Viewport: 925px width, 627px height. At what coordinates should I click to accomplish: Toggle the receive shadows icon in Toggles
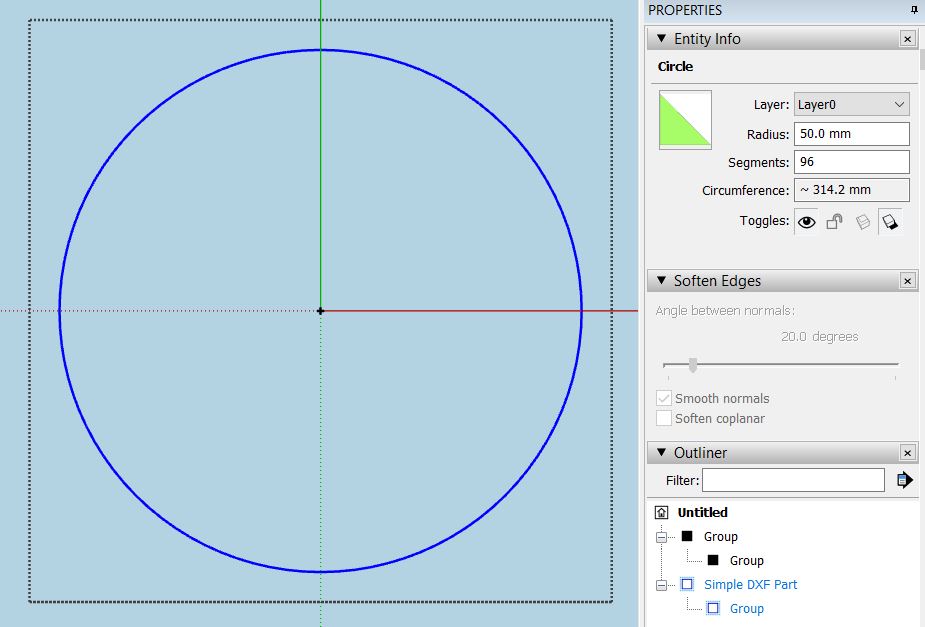(862, 222)
